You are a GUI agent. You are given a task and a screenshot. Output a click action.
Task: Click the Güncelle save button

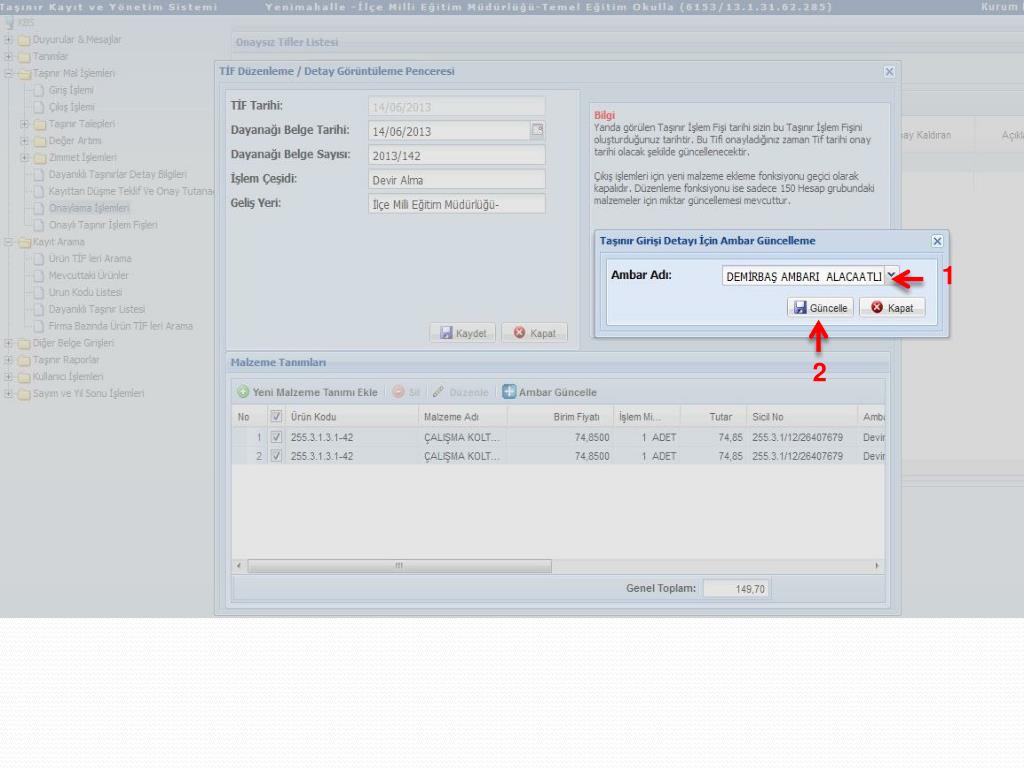[x=820, y=308]
